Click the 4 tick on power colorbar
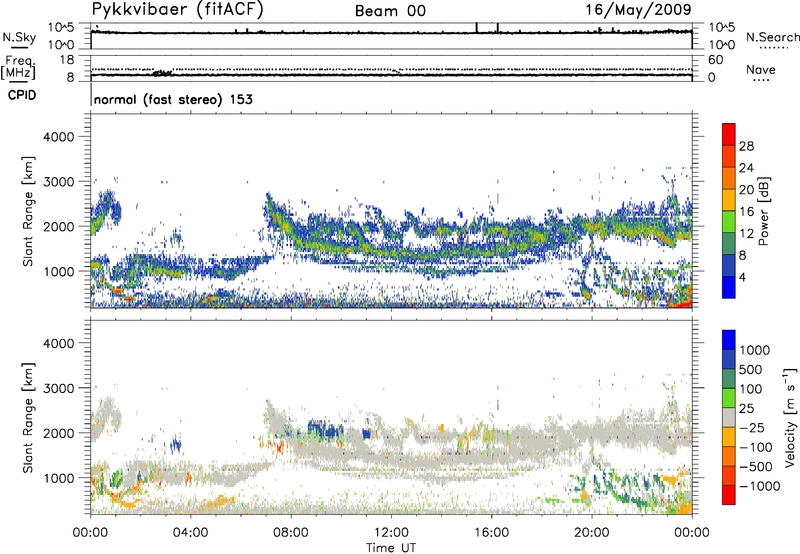The image size is (800, 554). (742, 278)
